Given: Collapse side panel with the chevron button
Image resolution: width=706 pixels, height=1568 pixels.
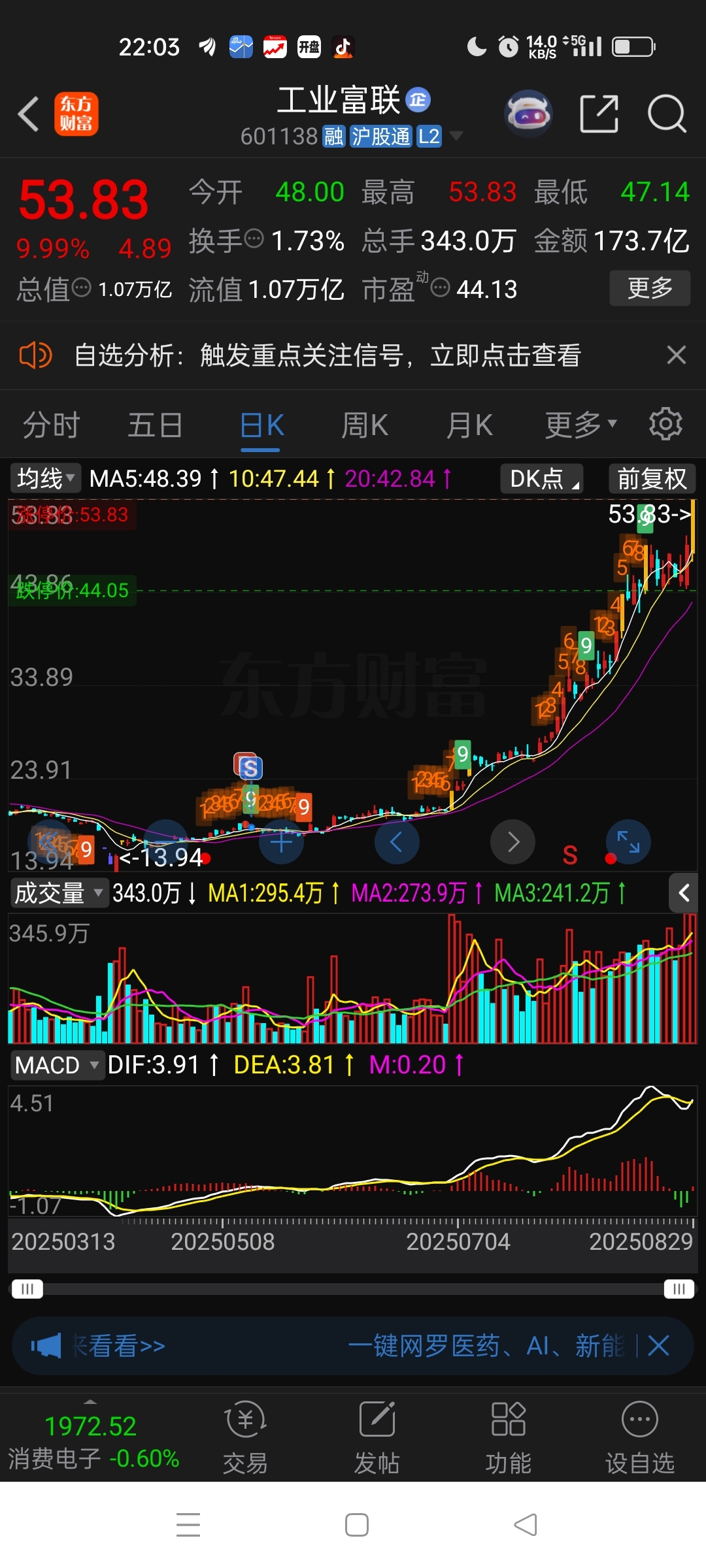Looking at the screenshot, I should coord(684,892).
